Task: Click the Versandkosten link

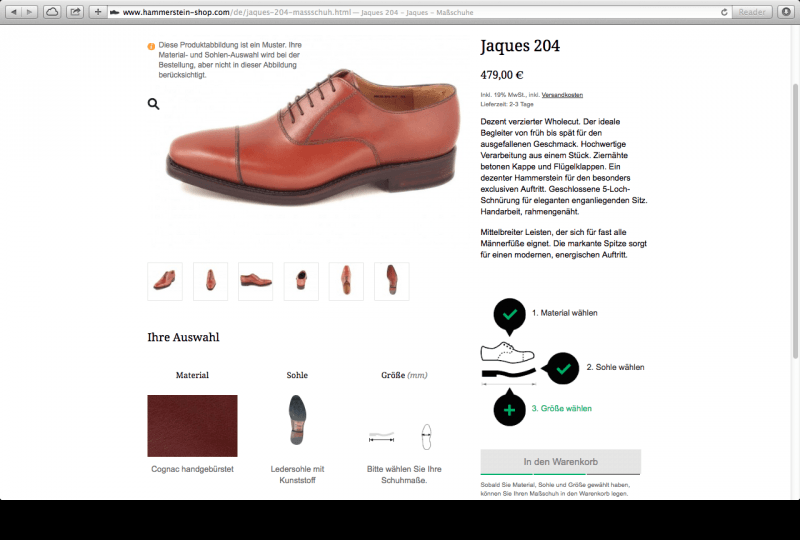Action: click(562, 95)
